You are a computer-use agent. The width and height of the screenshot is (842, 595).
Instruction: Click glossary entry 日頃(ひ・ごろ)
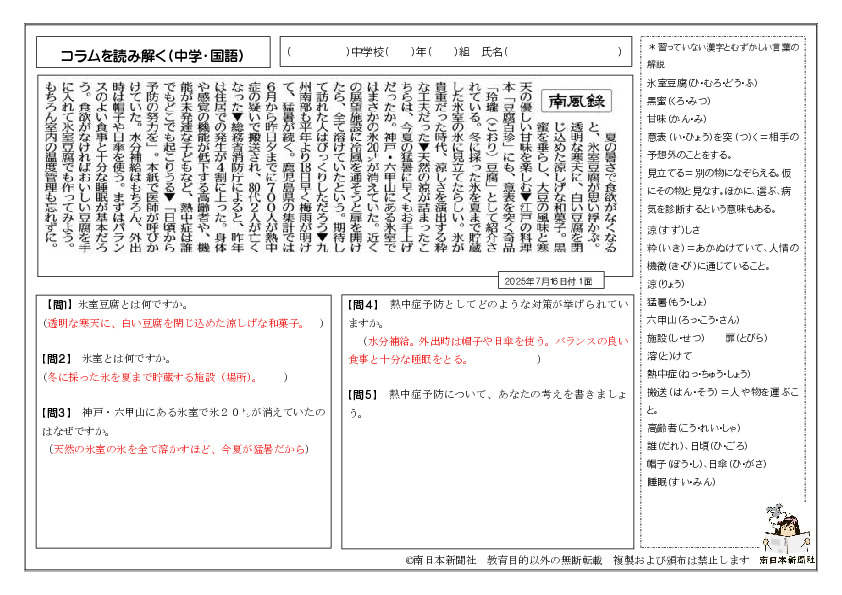point(719,446)
